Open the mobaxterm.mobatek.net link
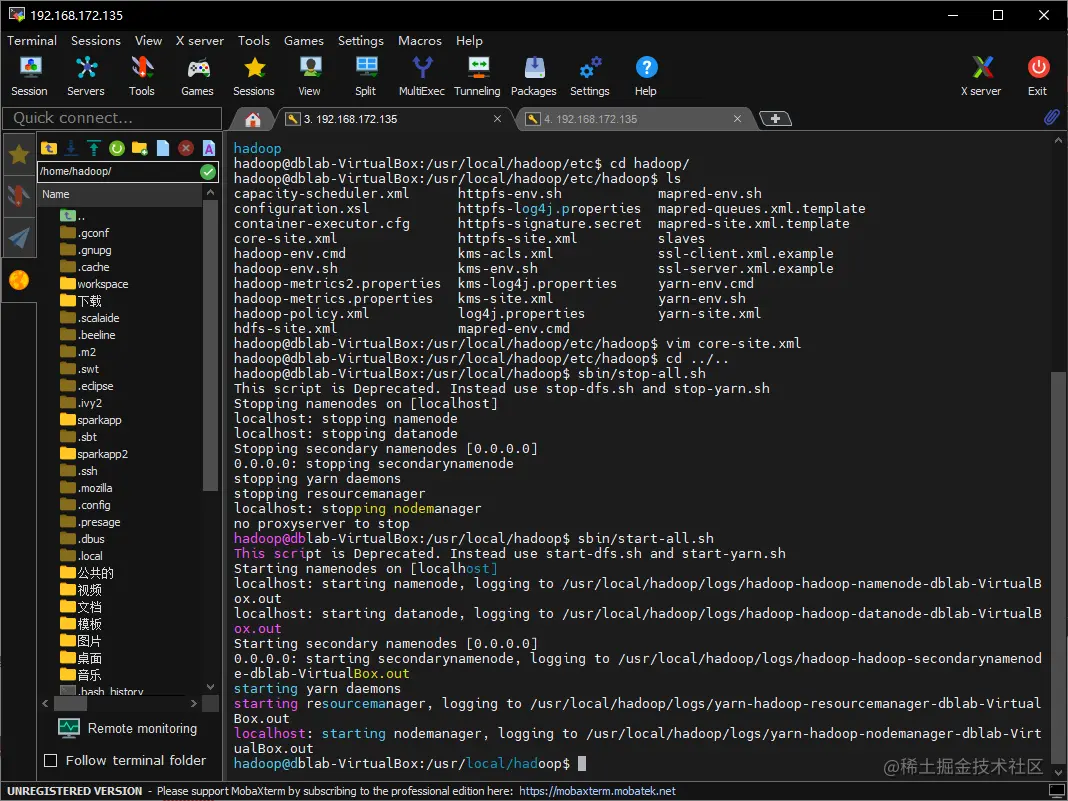 click(x=597, y=791)
